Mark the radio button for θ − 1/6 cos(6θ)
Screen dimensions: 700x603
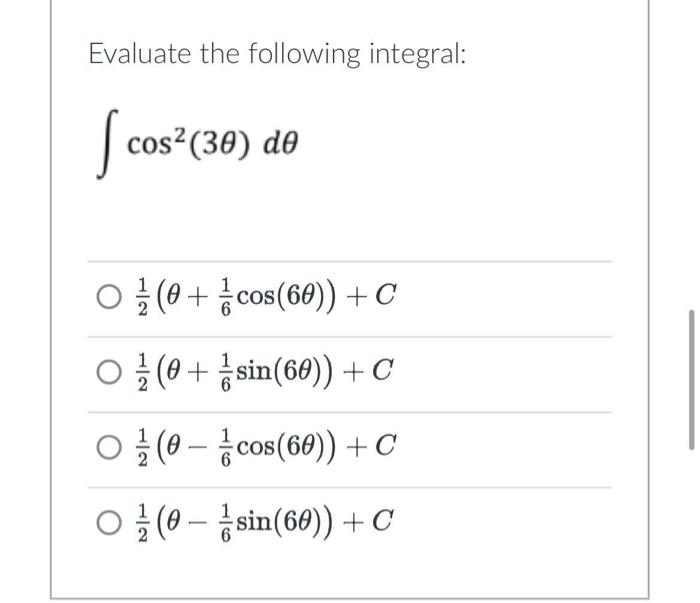[x=109, y=448]
